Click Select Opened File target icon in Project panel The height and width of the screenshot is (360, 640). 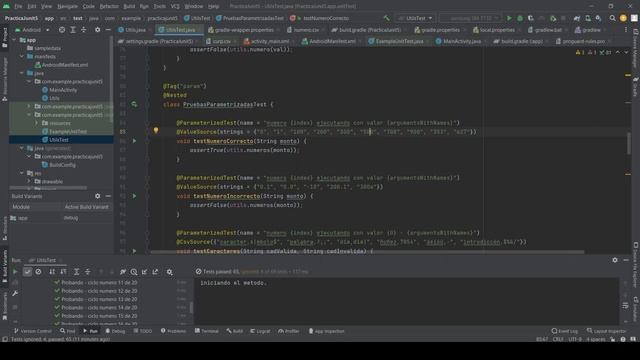point(62,30)
